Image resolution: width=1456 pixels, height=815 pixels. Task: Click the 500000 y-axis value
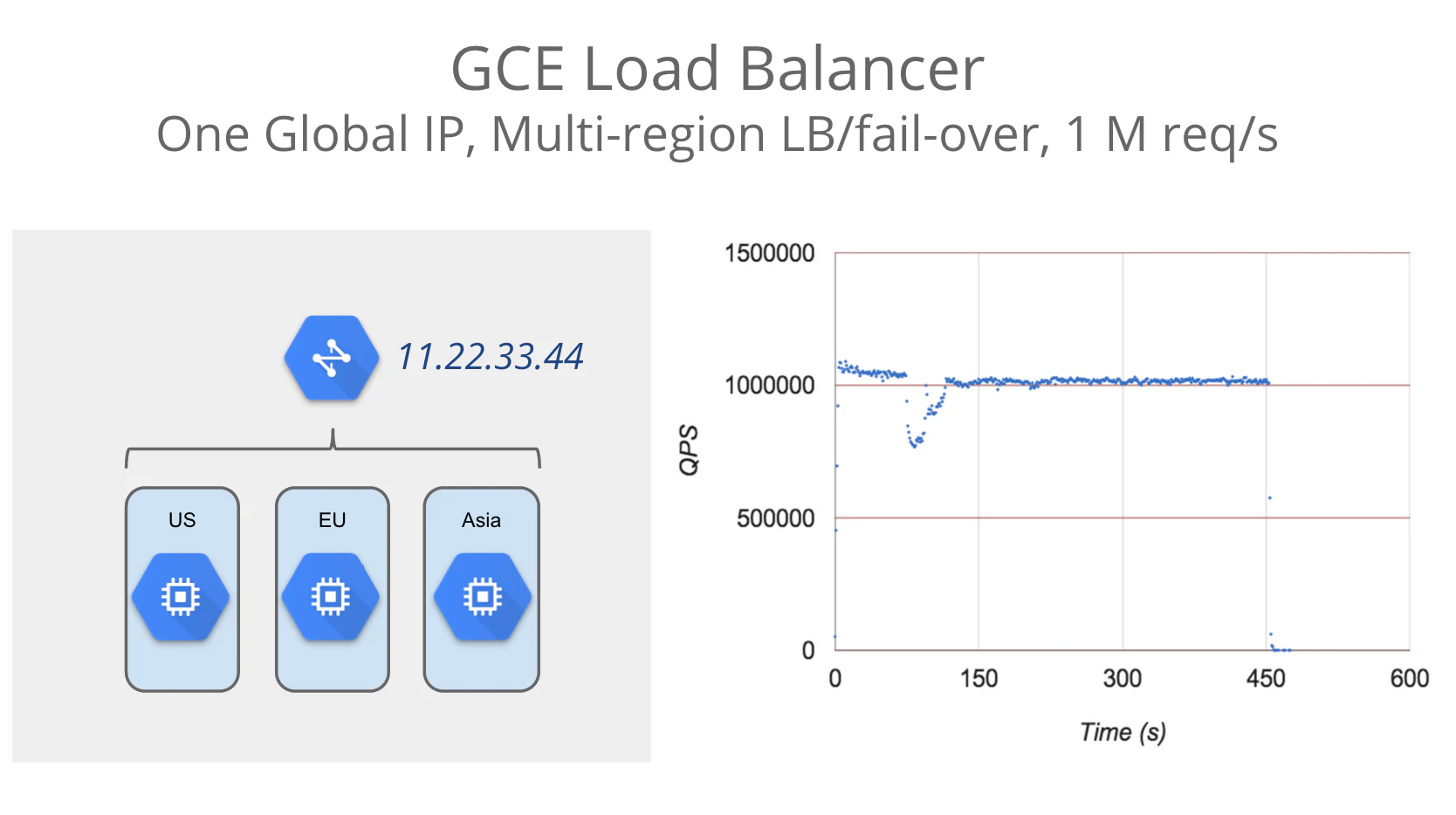pyautogui.click(x=775, y=518)
